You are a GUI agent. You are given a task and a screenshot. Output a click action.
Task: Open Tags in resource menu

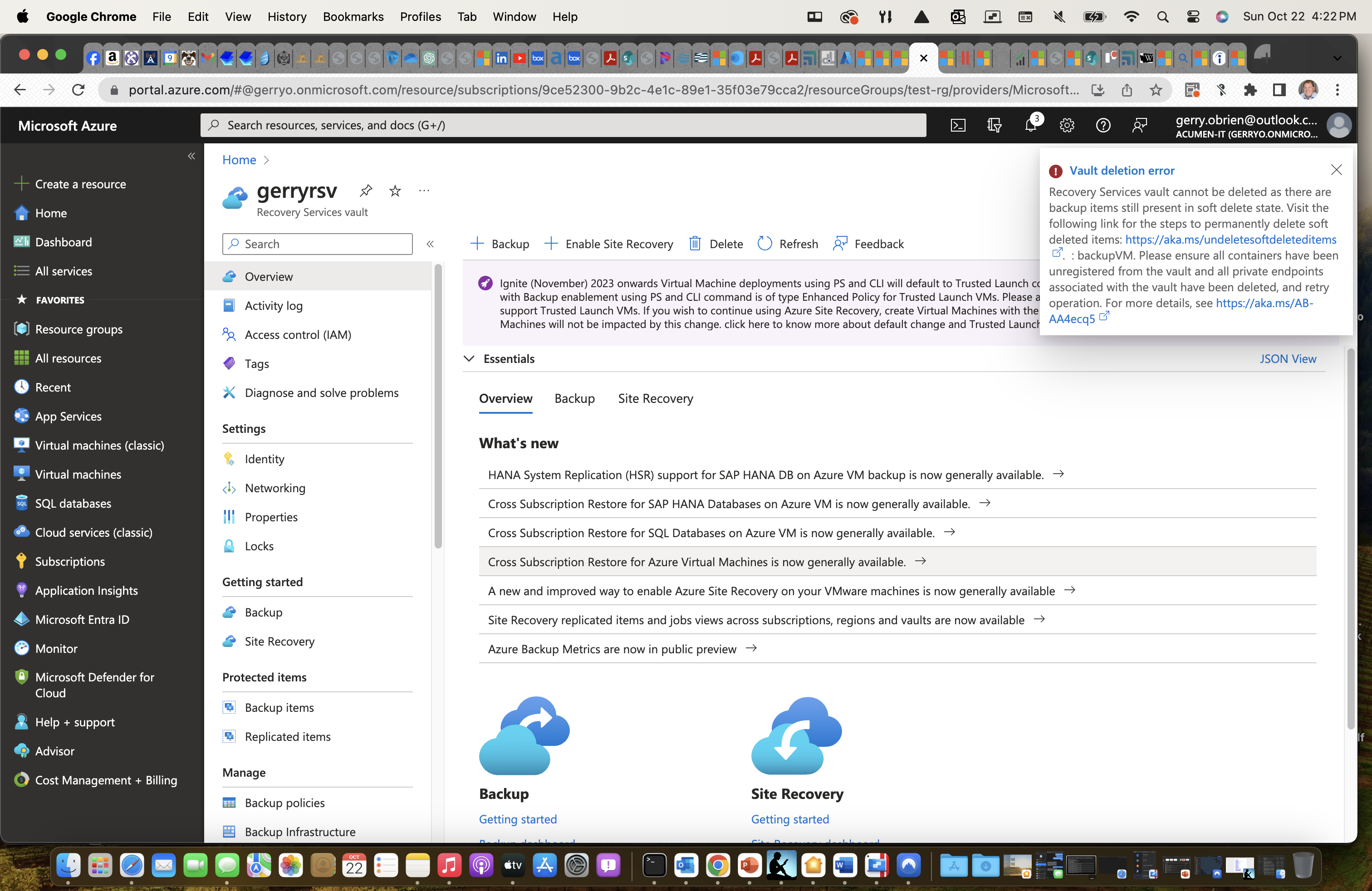pos(256,364)
